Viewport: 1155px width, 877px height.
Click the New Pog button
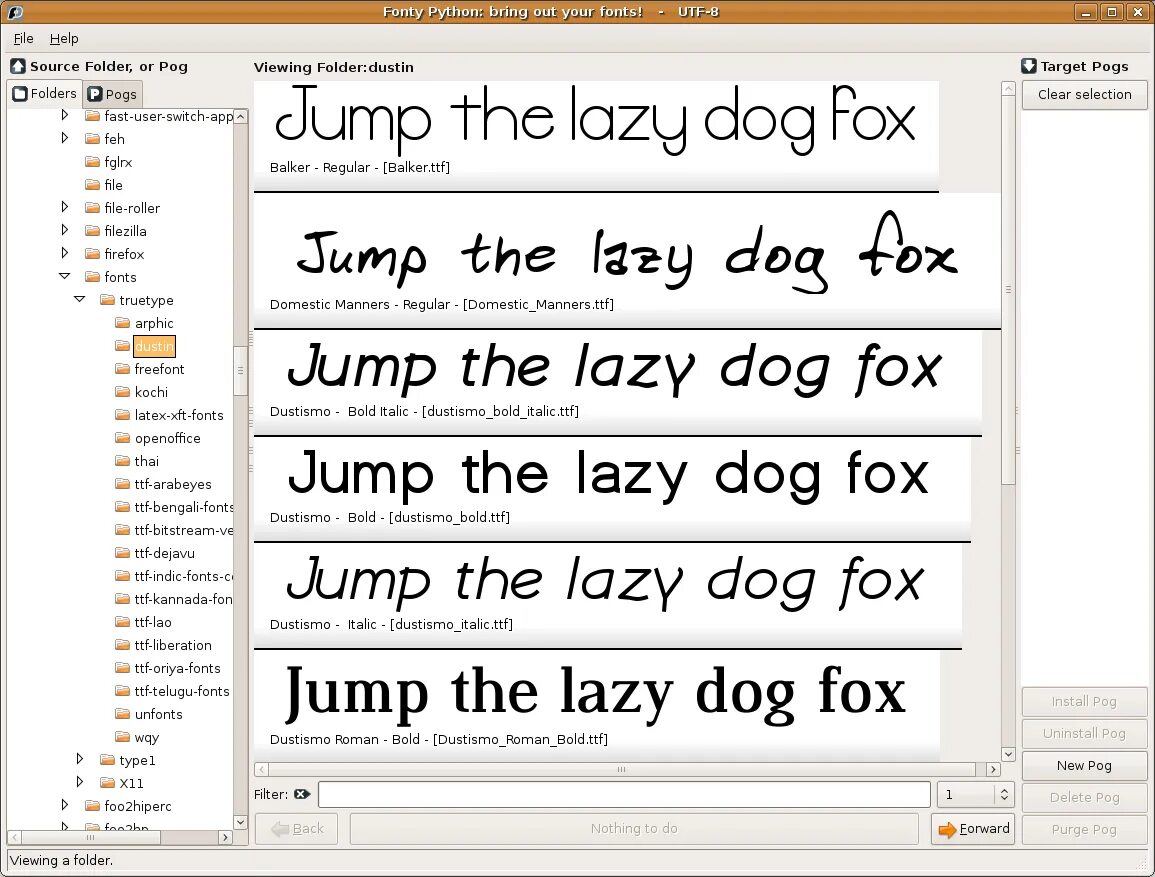[1084, 766]
